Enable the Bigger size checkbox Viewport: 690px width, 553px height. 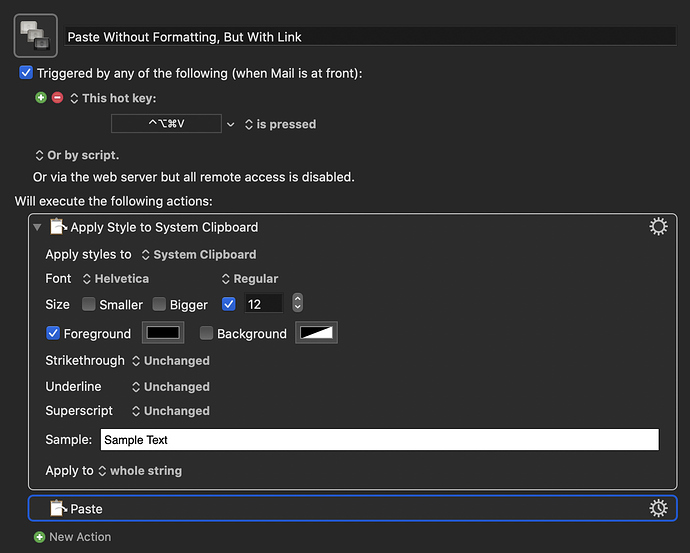click(159, 304)
